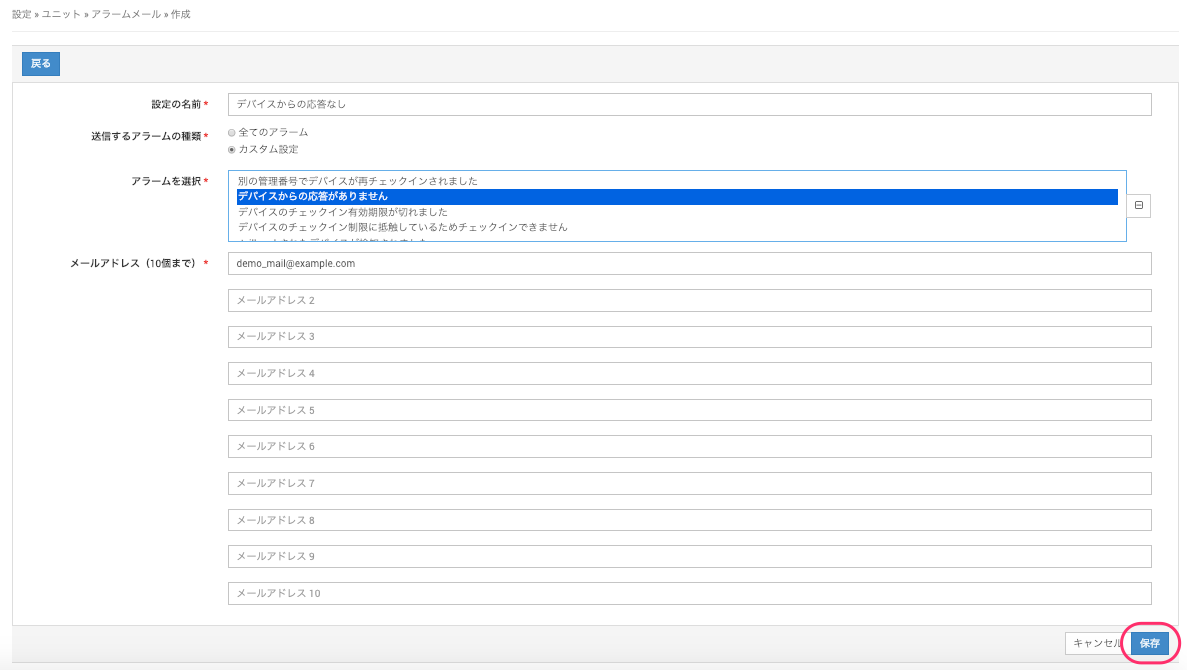Focus the メールアドレス 2 input field
Viewport: 1187px width, 670px height.
click(689, 300)
